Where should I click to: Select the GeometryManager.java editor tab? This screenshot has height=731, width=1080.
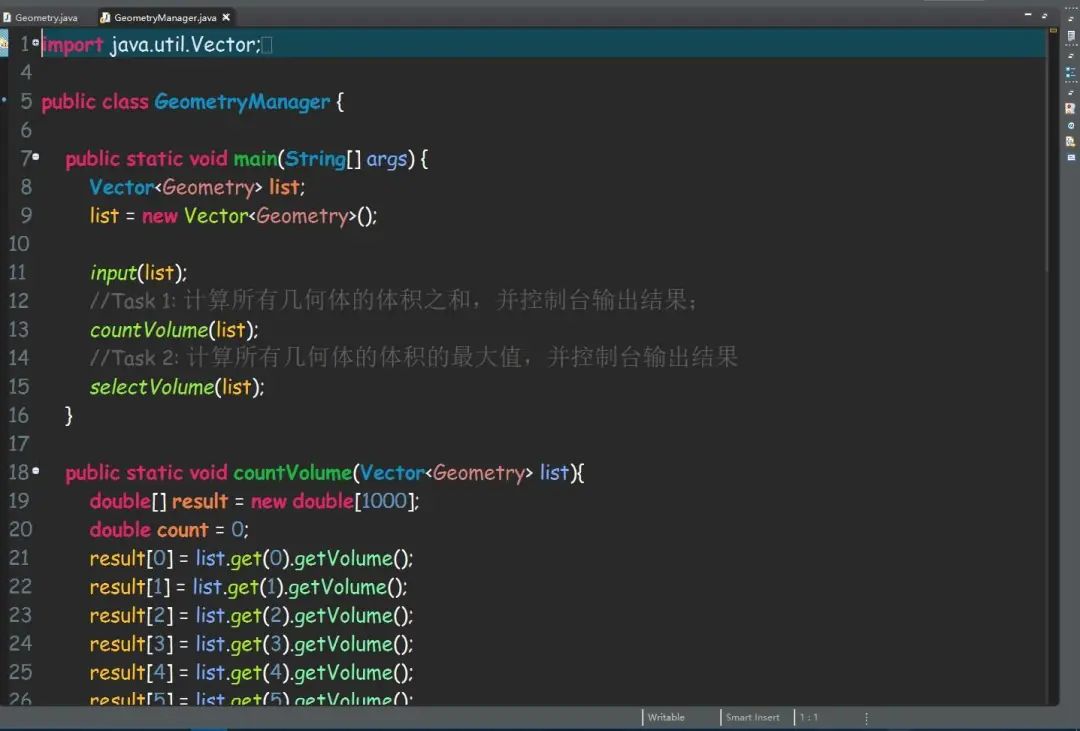click(x=164, y=17)
